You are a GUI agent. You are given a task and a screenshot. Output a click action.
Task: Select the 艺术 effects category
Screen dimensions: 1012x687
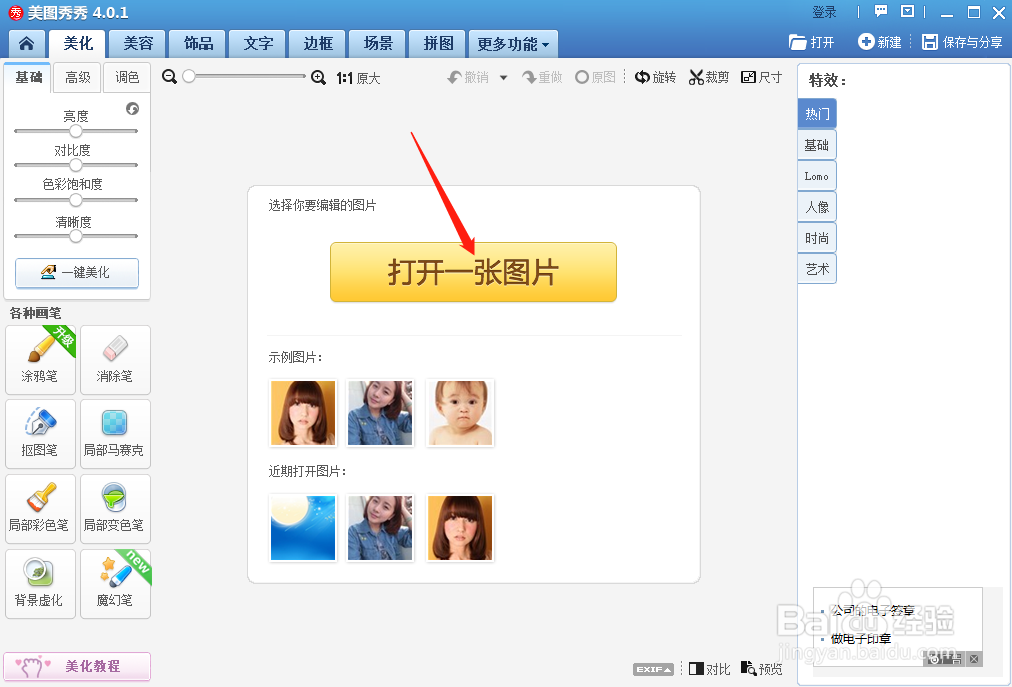tap(817, 269)
